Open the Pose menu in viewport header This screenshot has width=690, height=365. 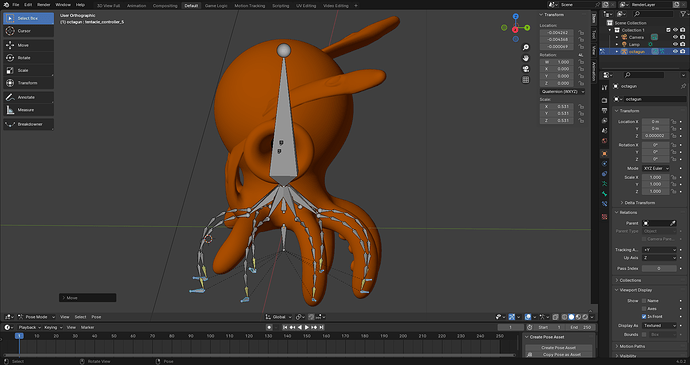96,317
